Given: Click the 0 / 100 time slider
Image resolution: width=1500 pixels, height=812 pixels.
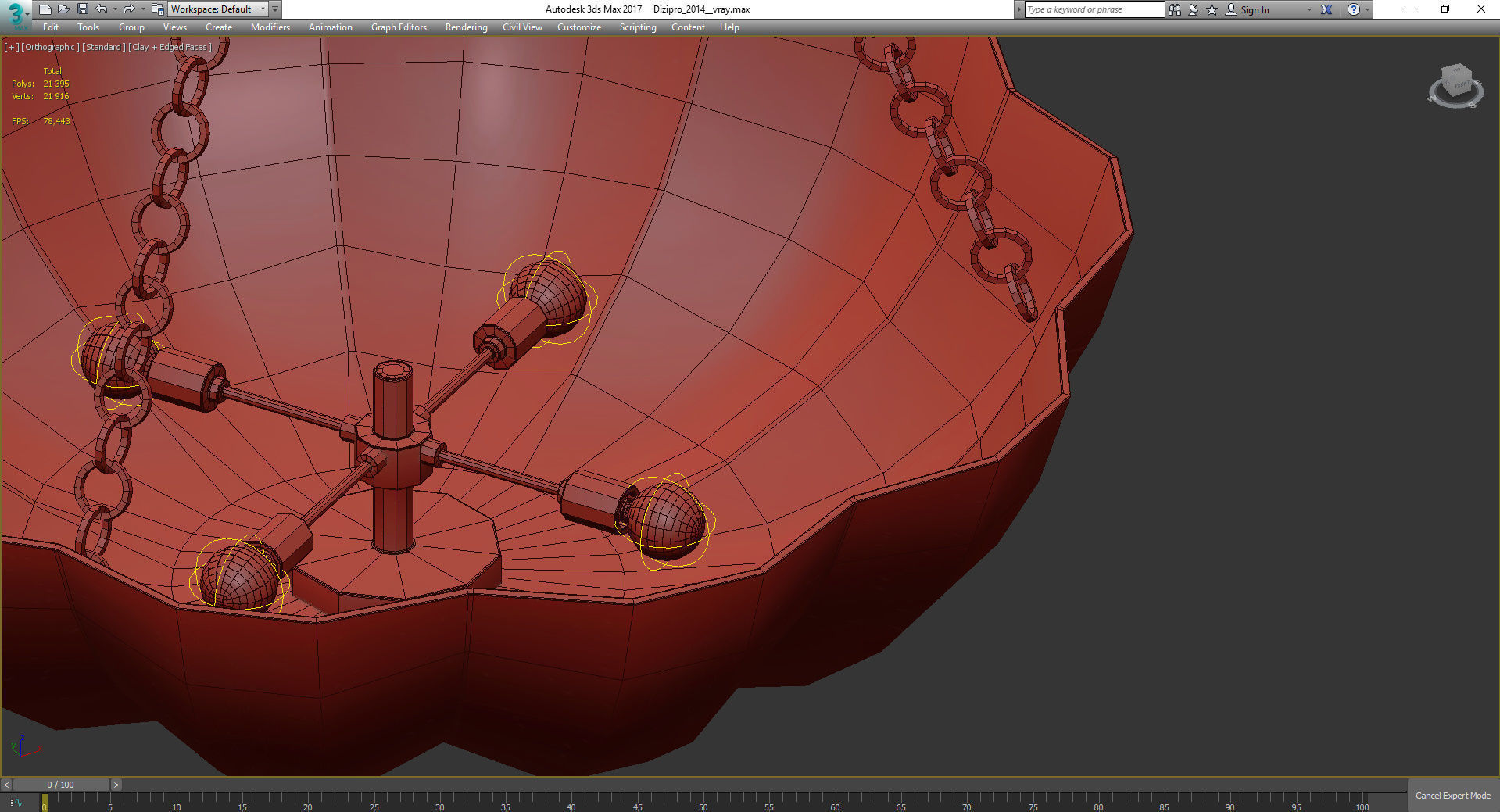Looking at the screenshot, I should 61,785.
